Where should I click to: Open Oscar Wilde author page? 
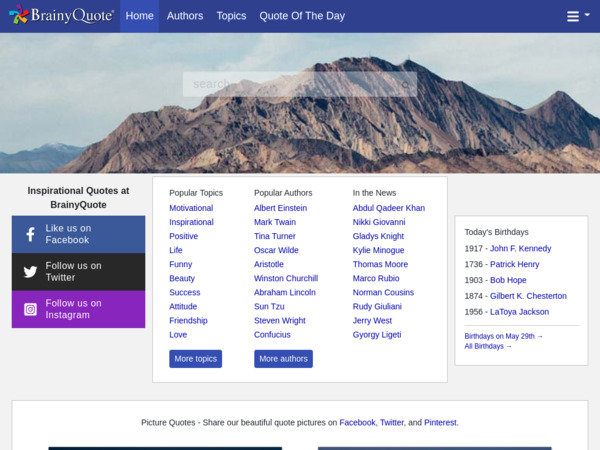[x=276, y=250]
